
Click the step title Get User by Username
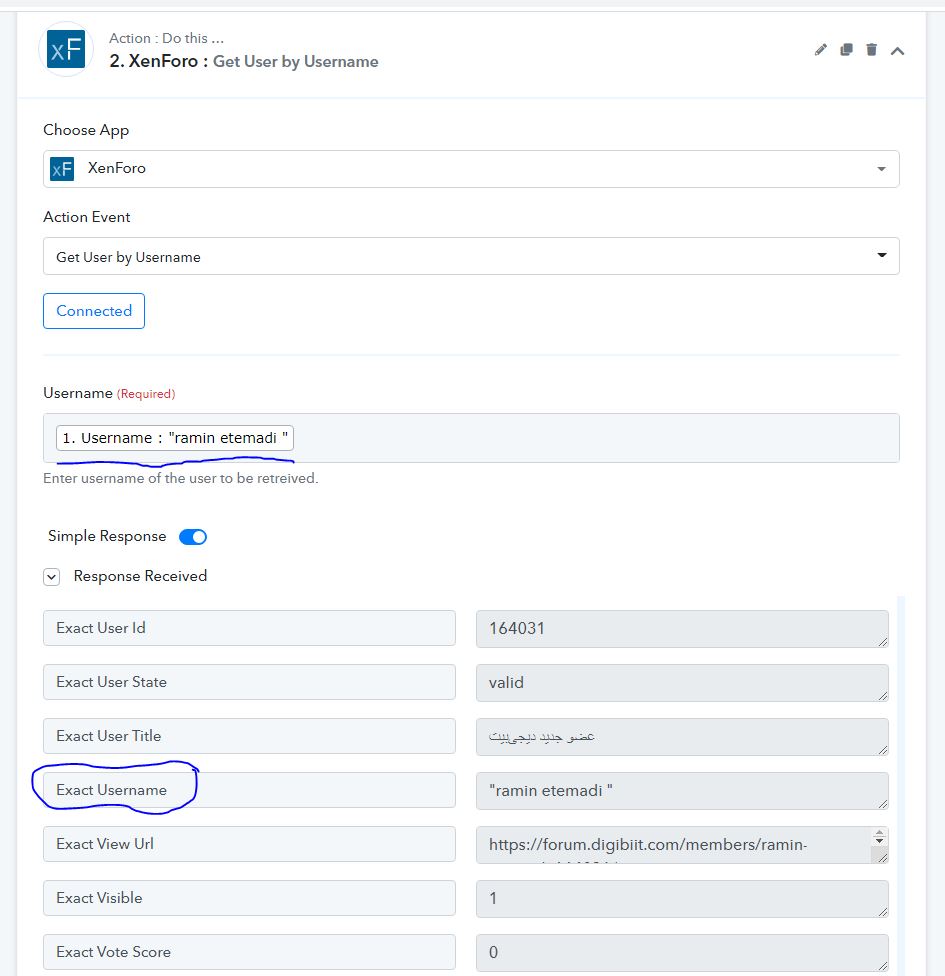point(296,62)
